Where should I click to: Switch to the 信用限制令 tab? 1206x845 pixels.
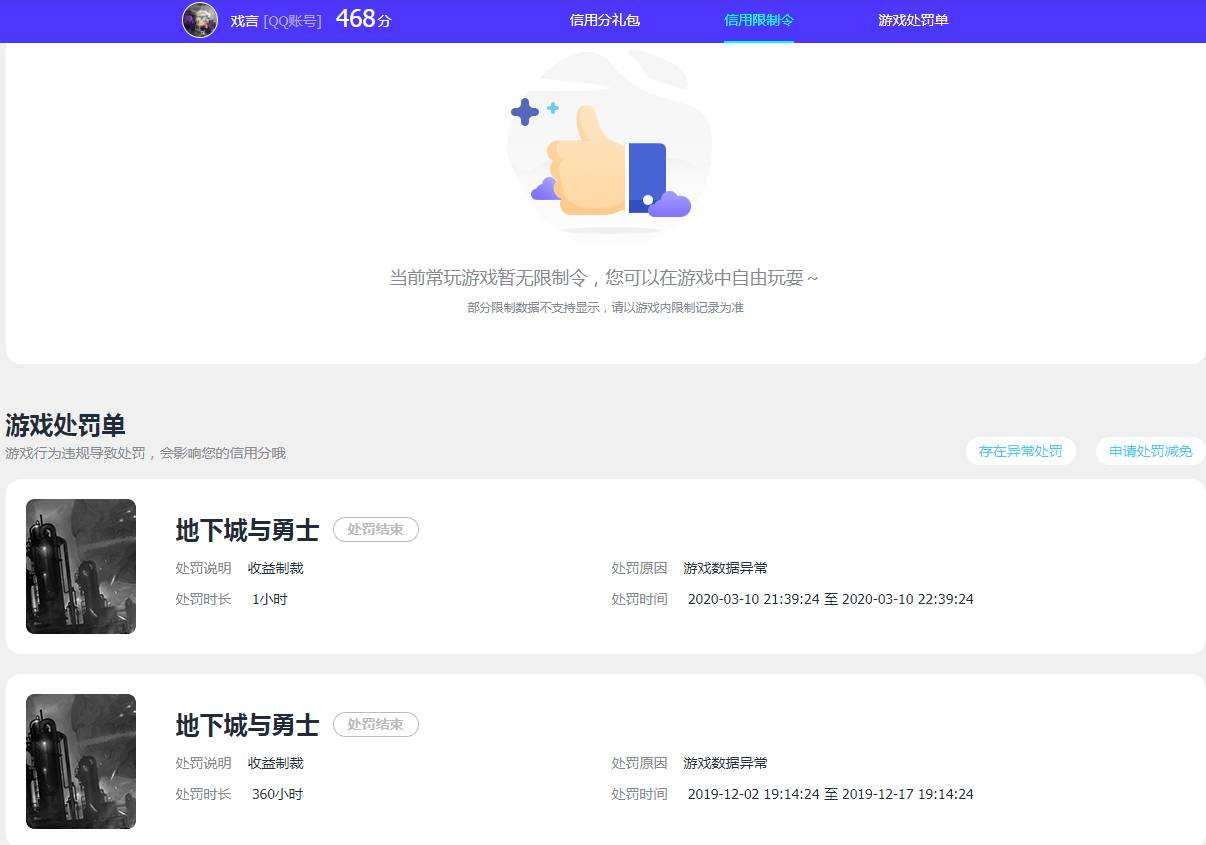pos(759,20)
